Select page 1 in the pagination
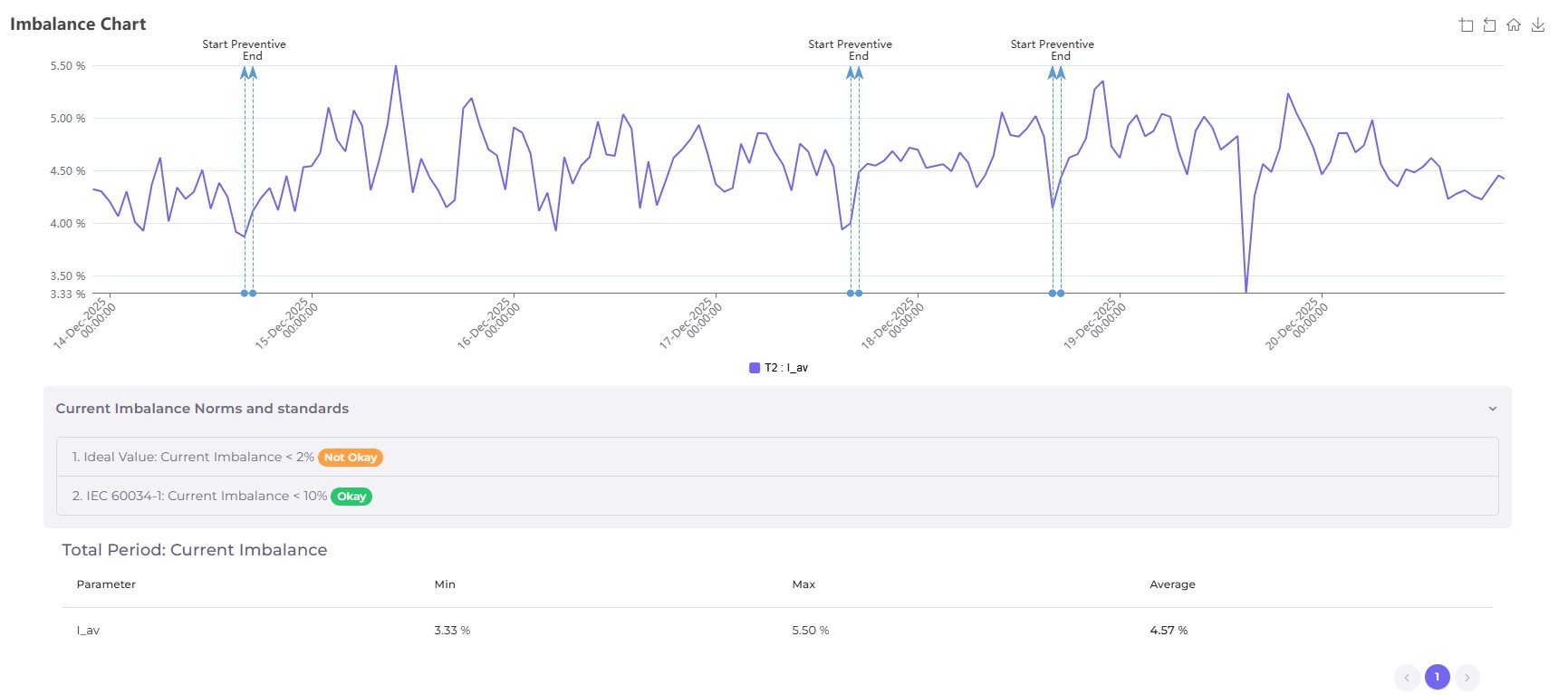 tap(1437, 677)
